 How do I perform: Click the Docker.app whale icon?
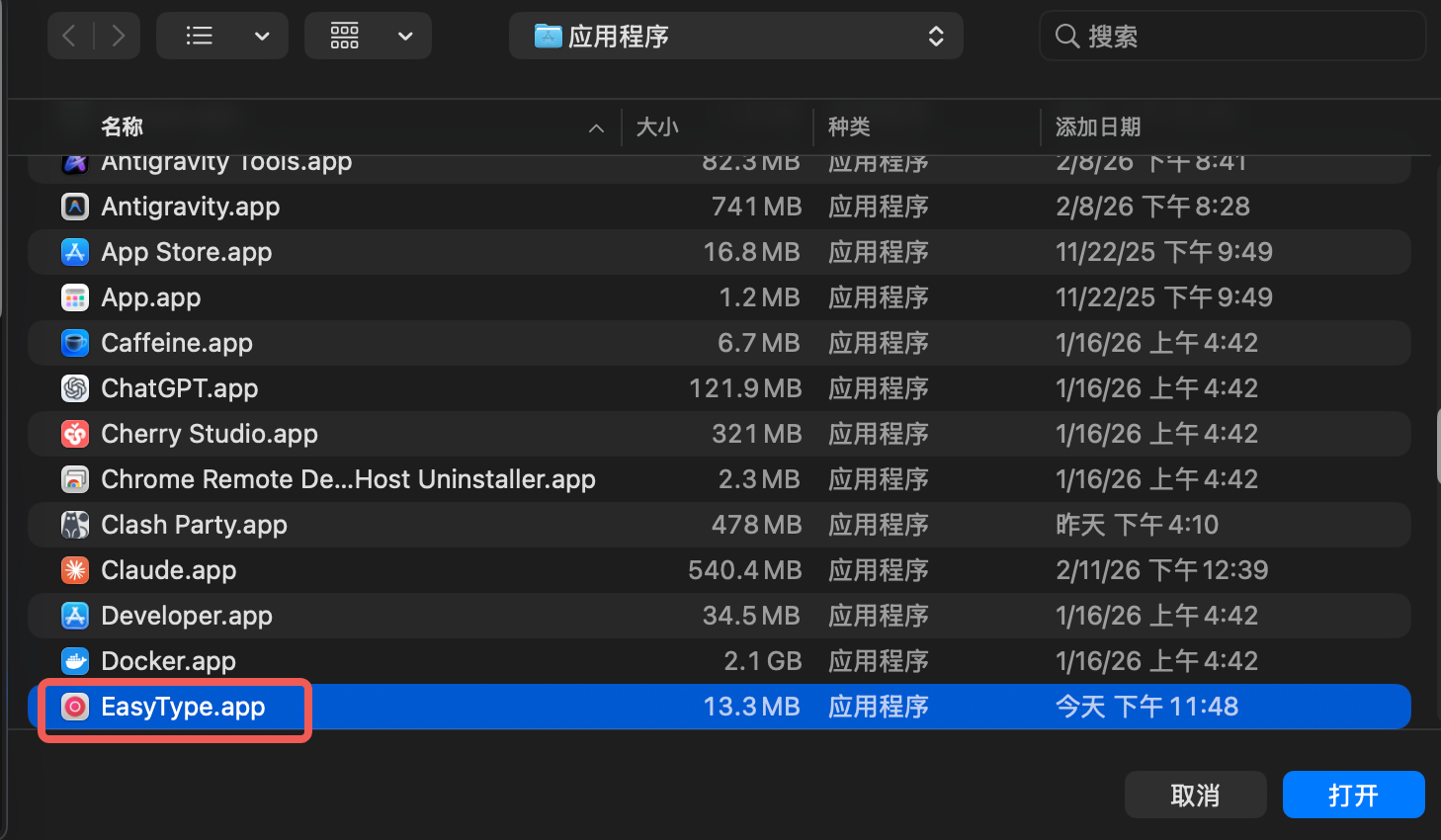pos(75,661)
